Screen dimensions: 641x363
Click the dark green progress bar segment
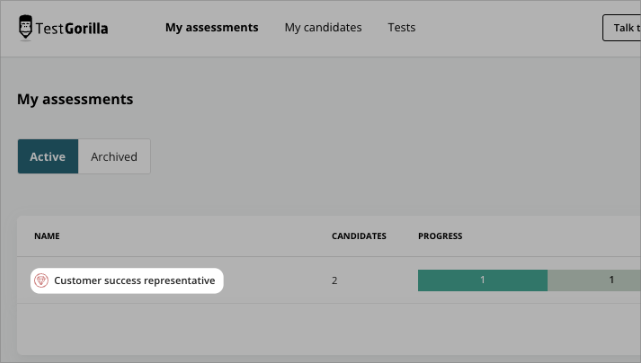[482, 280]
